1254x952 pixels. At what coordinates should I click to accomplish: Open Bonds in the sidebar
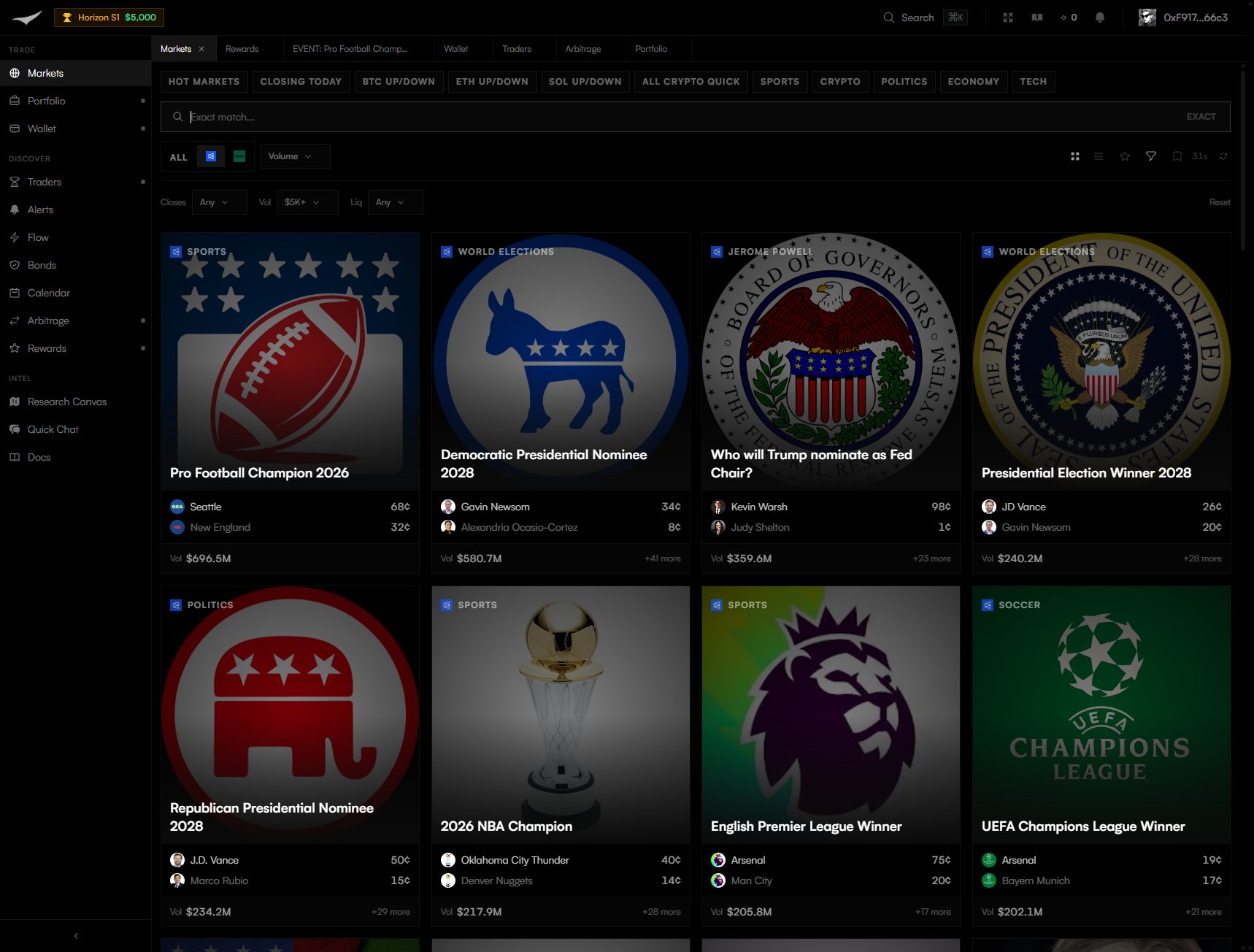tap(76, 265)
